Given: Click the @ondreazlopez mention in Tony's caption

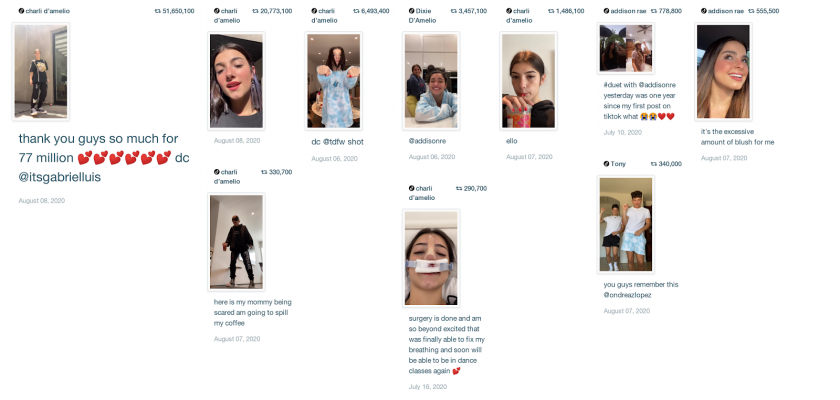Looking at the screenshot, I should click(x=627, y=295).
